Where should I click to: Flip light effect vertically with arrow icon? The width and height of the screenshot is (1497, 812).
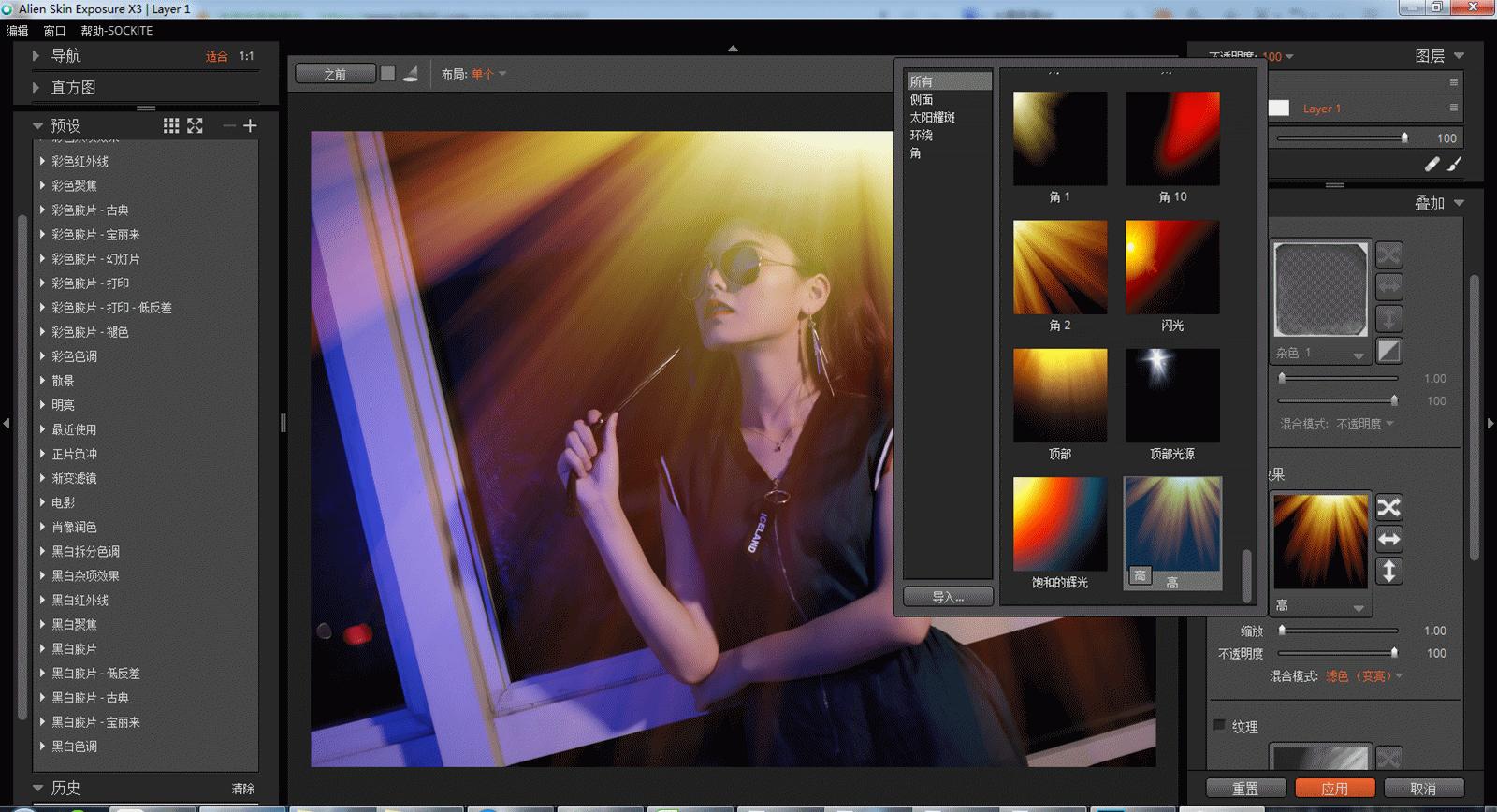[x=1388, y=571]
